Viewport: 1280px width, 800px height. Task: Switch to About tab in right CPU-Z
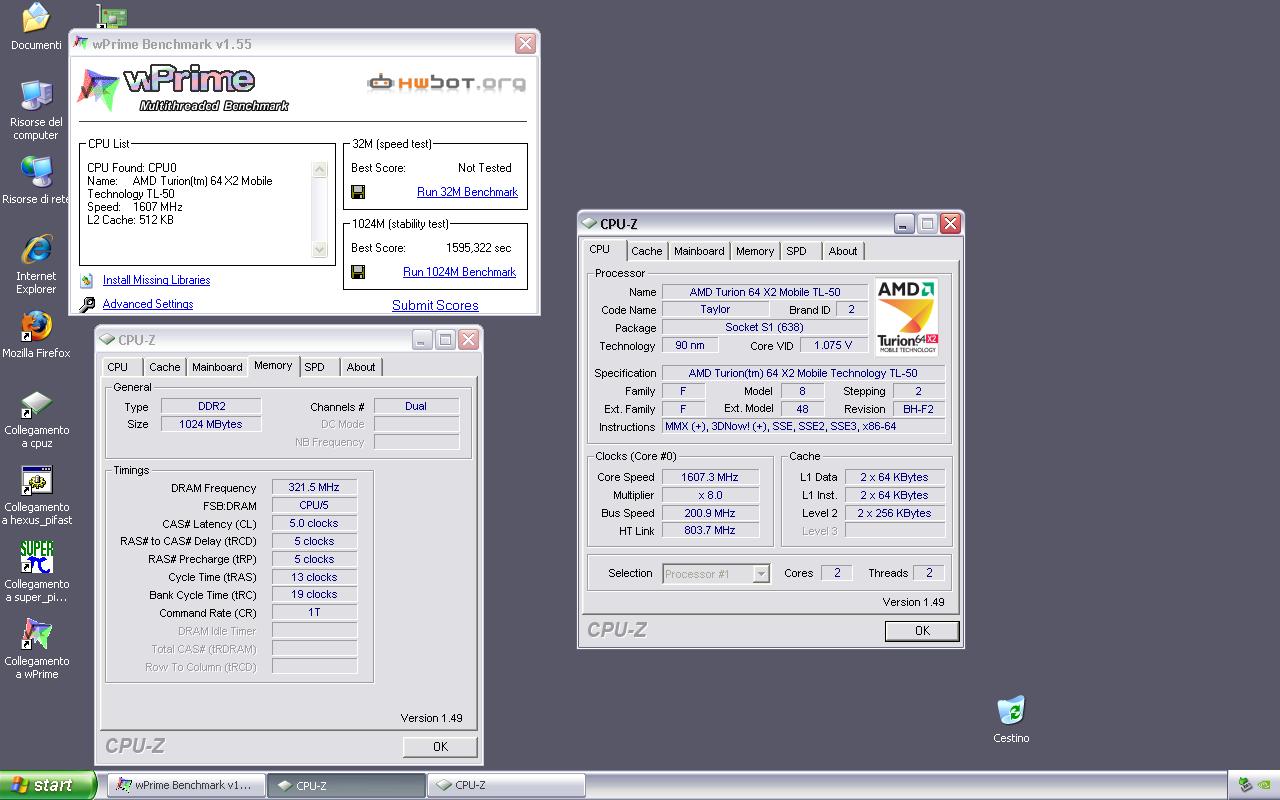point(843,252)
